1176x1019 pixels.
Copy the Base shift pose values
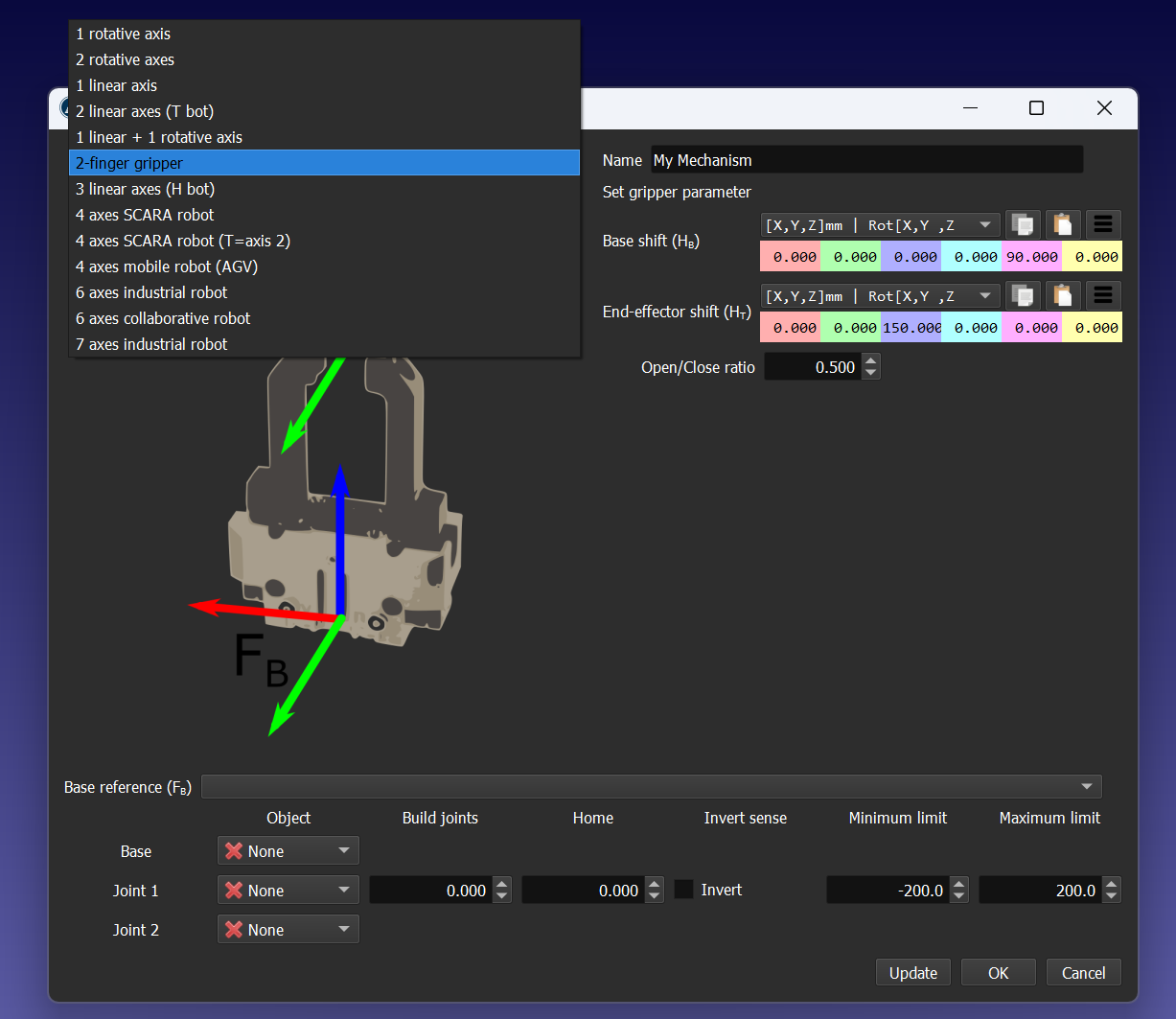tap(1024, 225)
